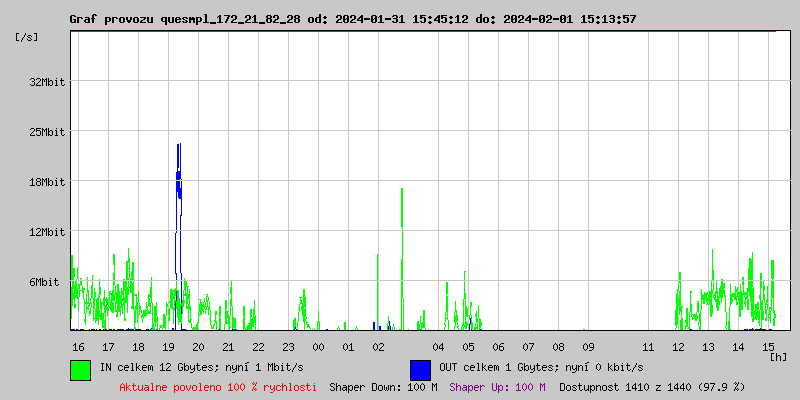The height and width of the screenshot is (400, 800).
Task: Click the blue OUT legend swatch
Action: pyautogui.click(x=420, y=369)
